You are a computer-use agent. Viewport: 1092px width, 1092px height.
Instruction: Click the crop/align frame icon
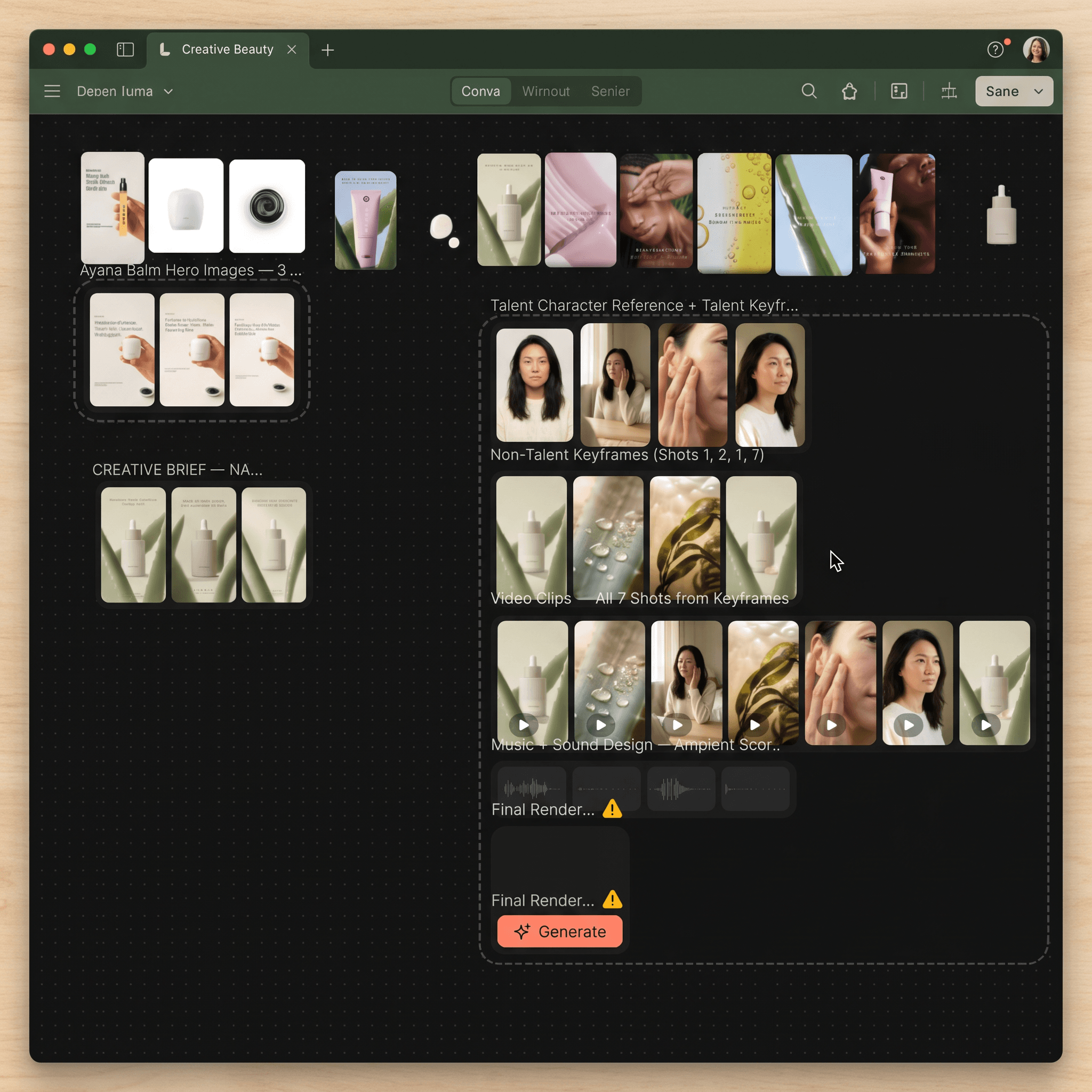949,91
